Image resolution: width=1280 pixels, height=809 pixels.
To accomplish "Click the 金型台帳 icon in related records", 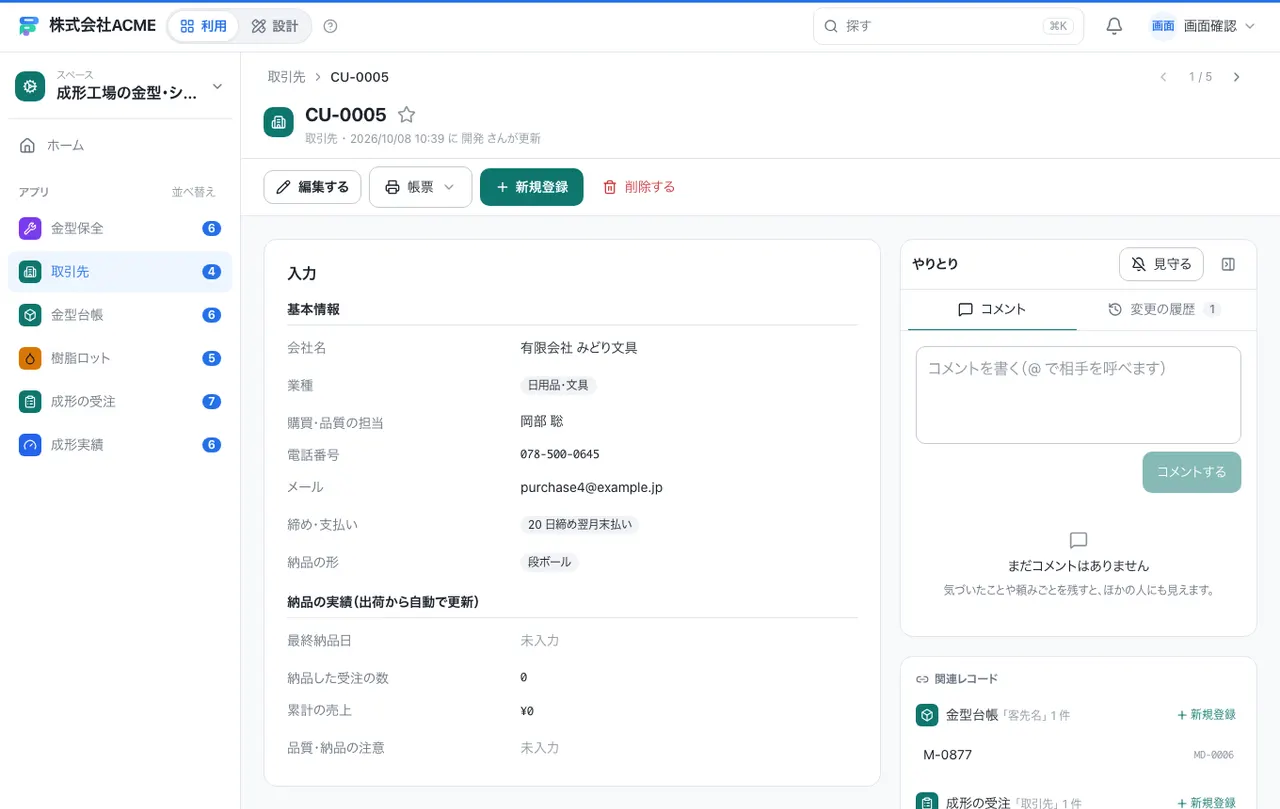I will (x=927, y=715).
